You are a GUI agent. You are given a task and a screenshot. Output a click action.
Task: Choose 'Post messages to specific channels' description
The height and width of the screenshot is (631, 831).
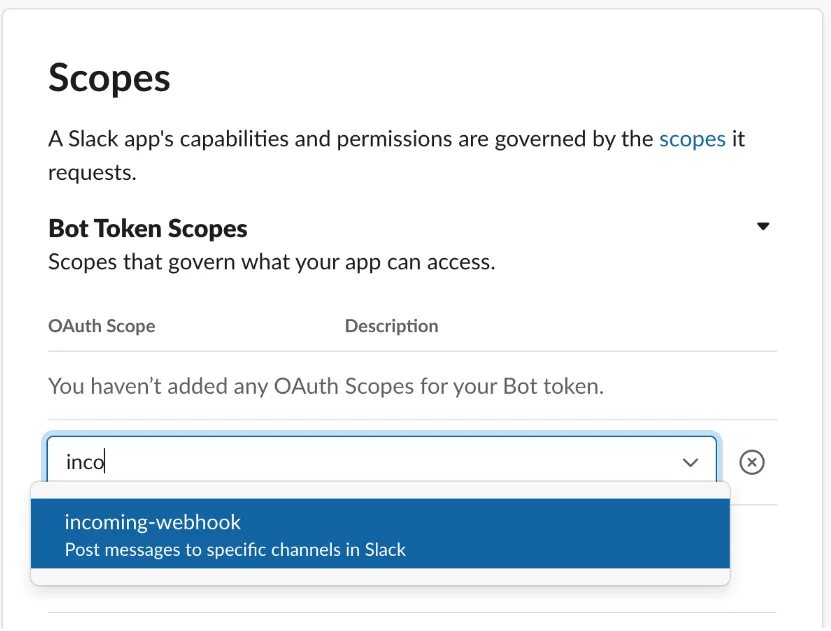point(235,549)
